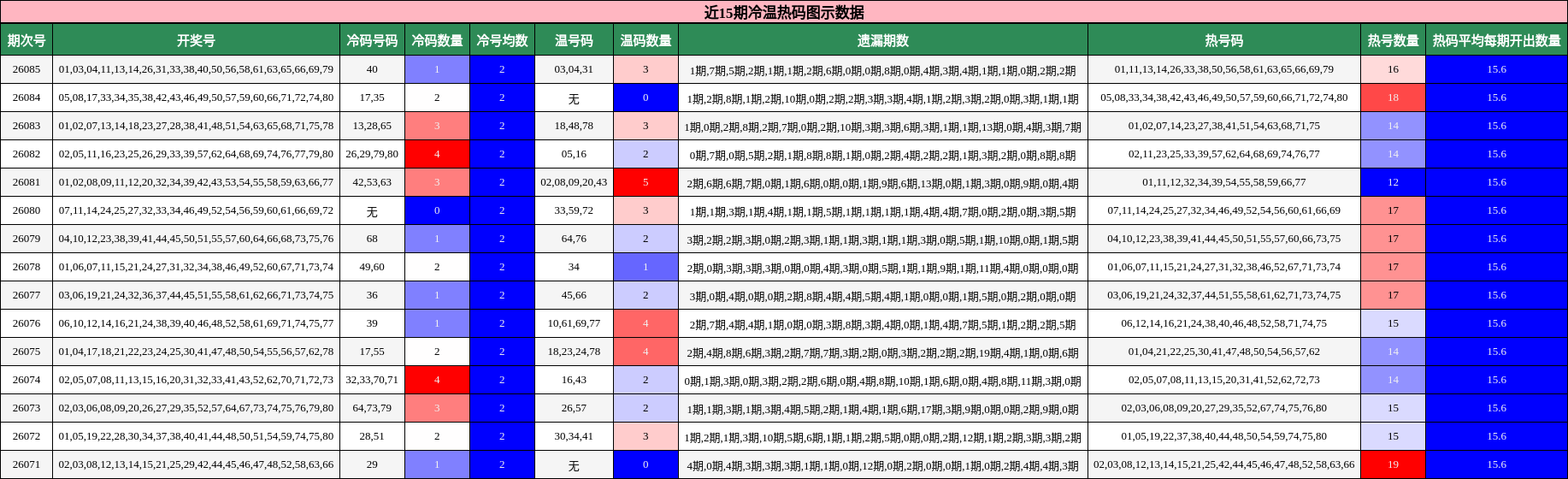Click period number 26085
1568x479 pixels.
[27, 69]
